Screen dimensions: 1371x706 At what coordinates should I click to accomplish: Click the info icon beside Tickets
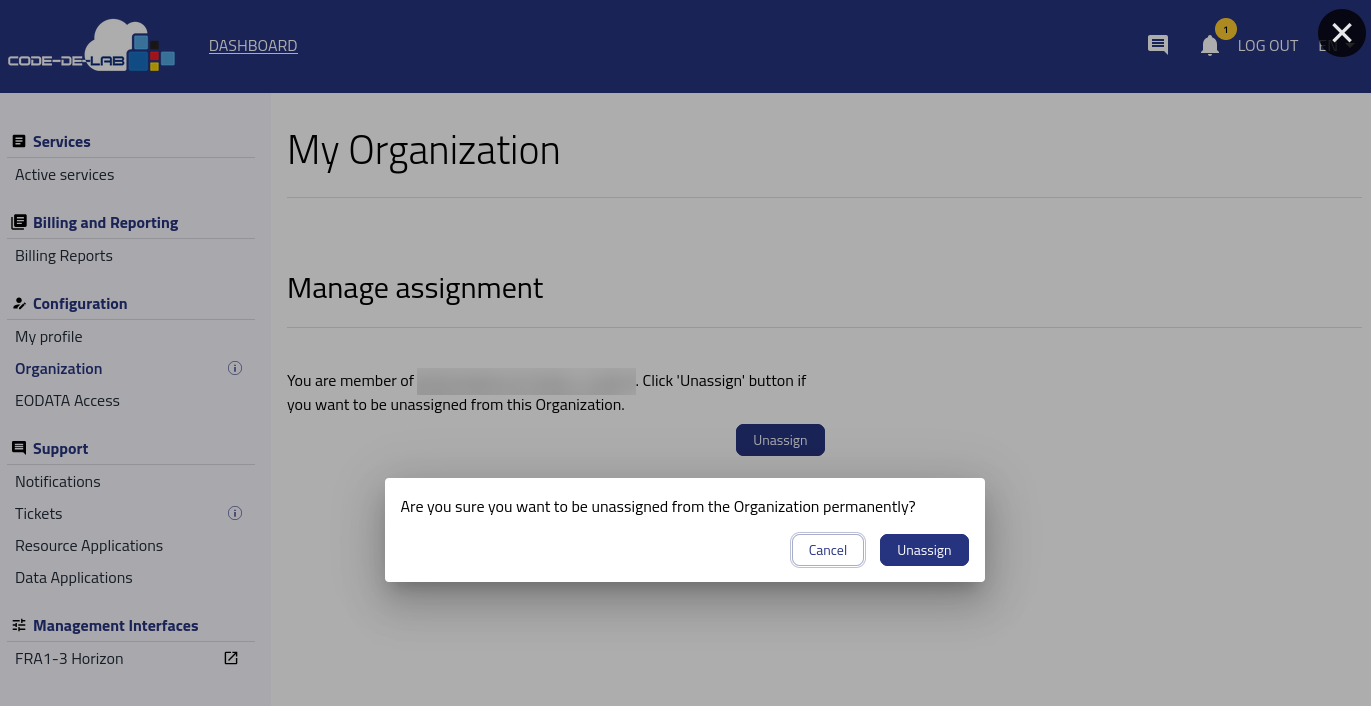235,513
